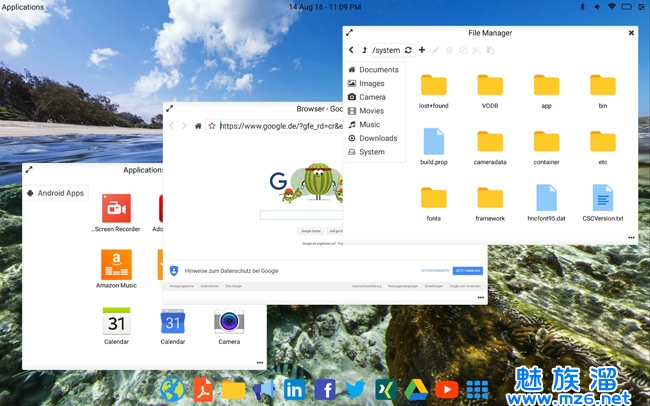Click the LinkedIn icon in the dock
Image resolution: width=650 pixels, height=406 pixels.
pyautogui.click(x=295, y=390)
